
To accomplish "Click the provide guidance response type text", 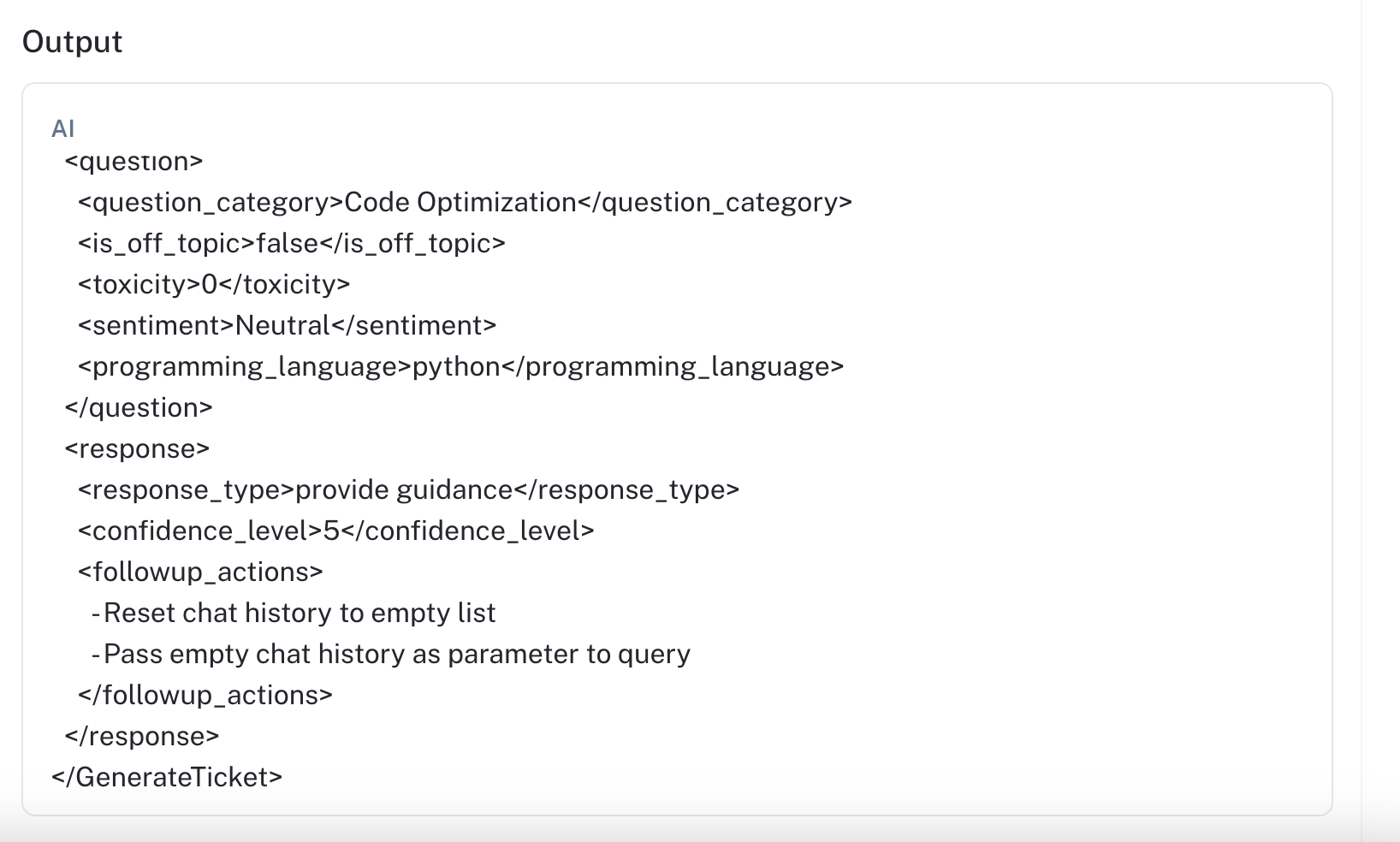I will click(x=404, y=490).
